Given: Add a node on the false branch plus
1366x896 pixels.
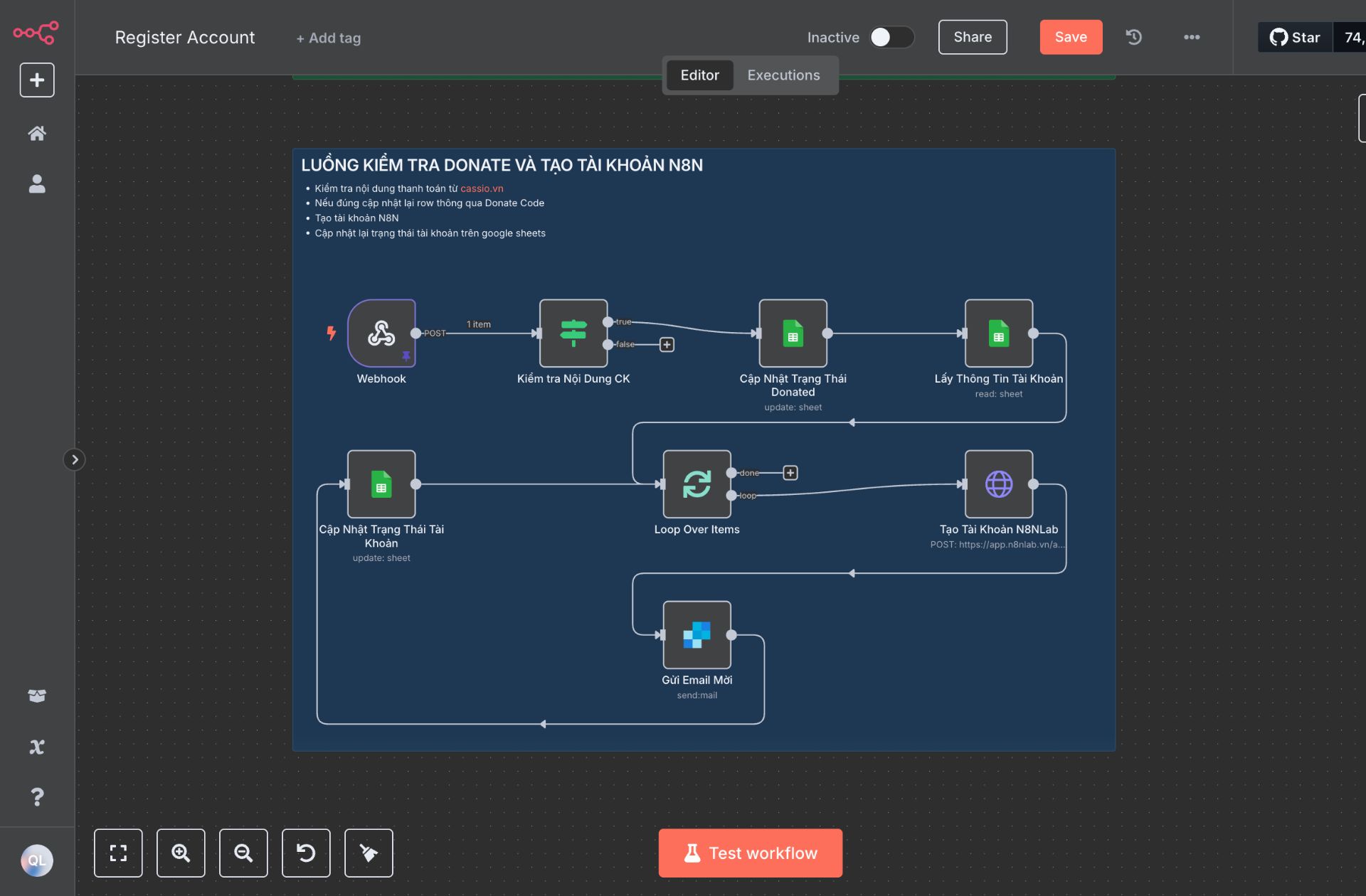Looking at the screenshot, I should tap(667, 345).
